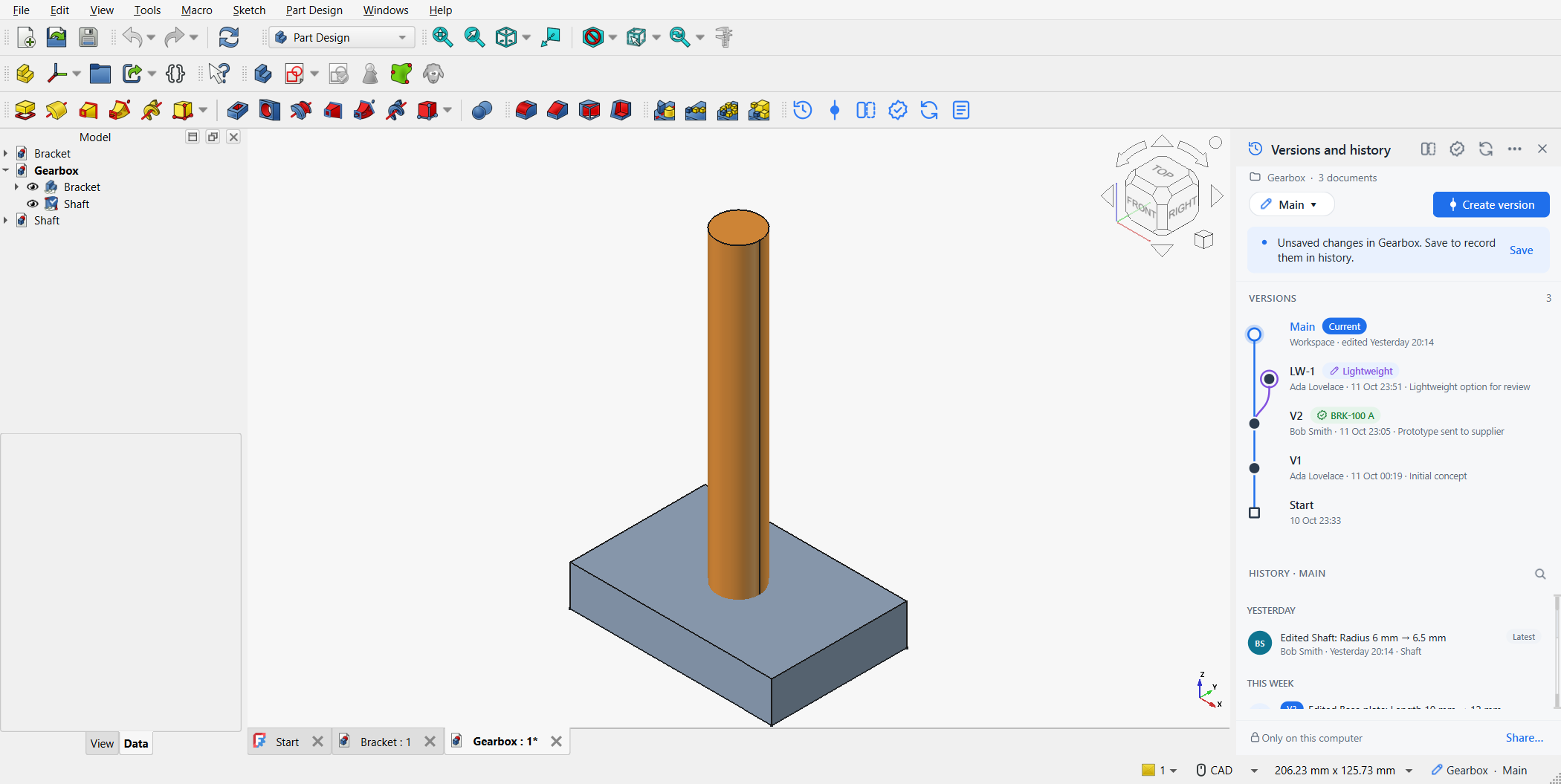This screenshot has width=1561, height=784.
Task: Click the Hole tool icon
Action: 269,111
